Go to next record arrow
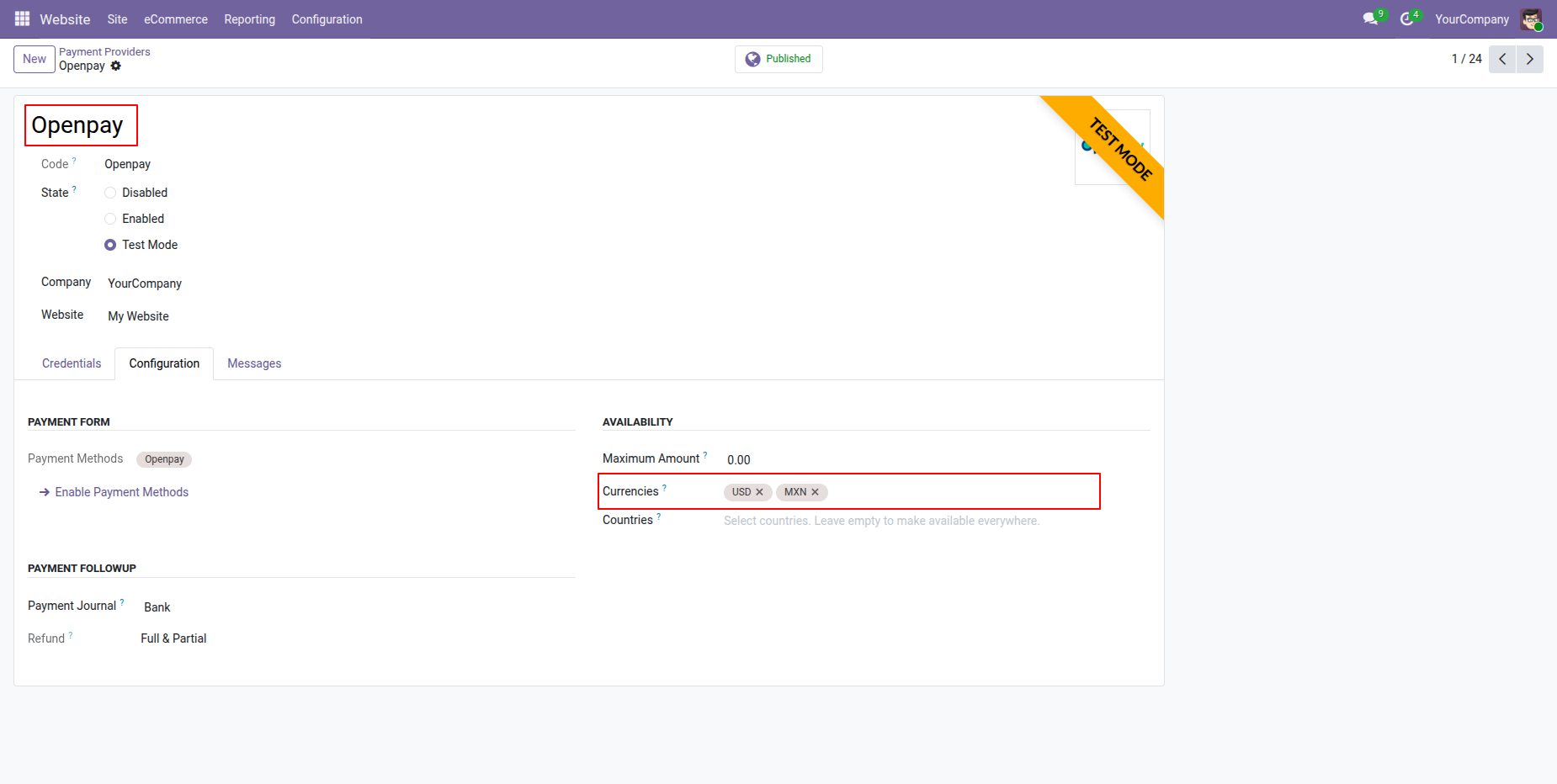 click(x=1530, y=59)
